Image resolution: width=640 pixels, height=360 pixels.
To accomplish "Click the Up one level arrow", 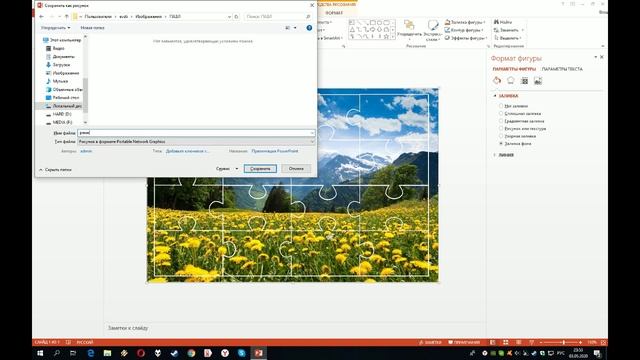I will tap(67, 17).
